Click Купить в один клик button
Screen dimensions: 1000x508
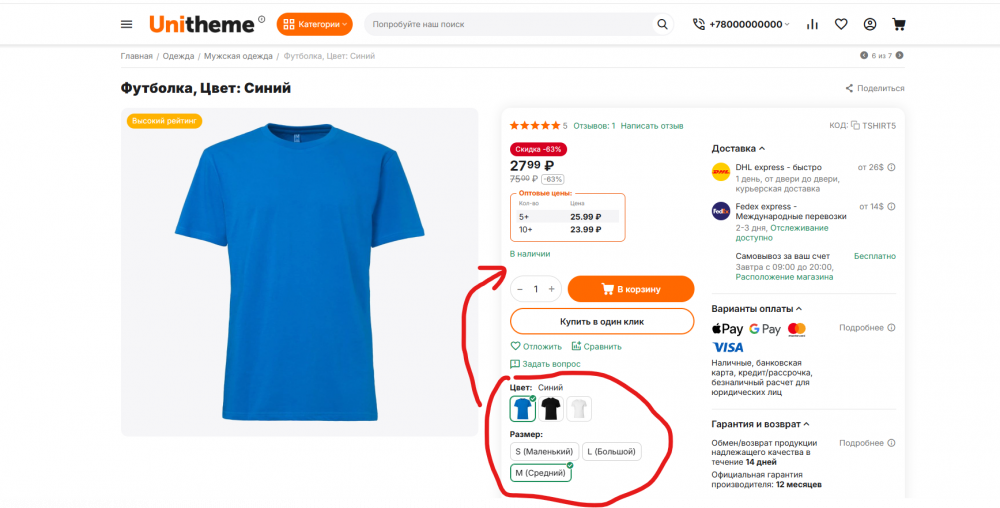click(x=601, y=321)
